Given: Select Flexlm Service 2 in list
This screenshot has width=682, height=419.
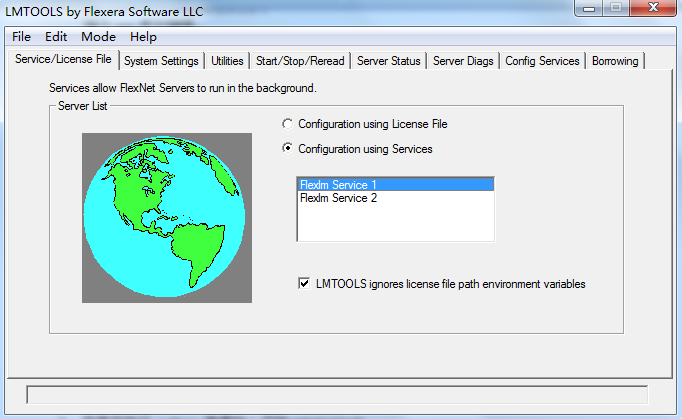Looking at the screenshot, I should point(396,198).
